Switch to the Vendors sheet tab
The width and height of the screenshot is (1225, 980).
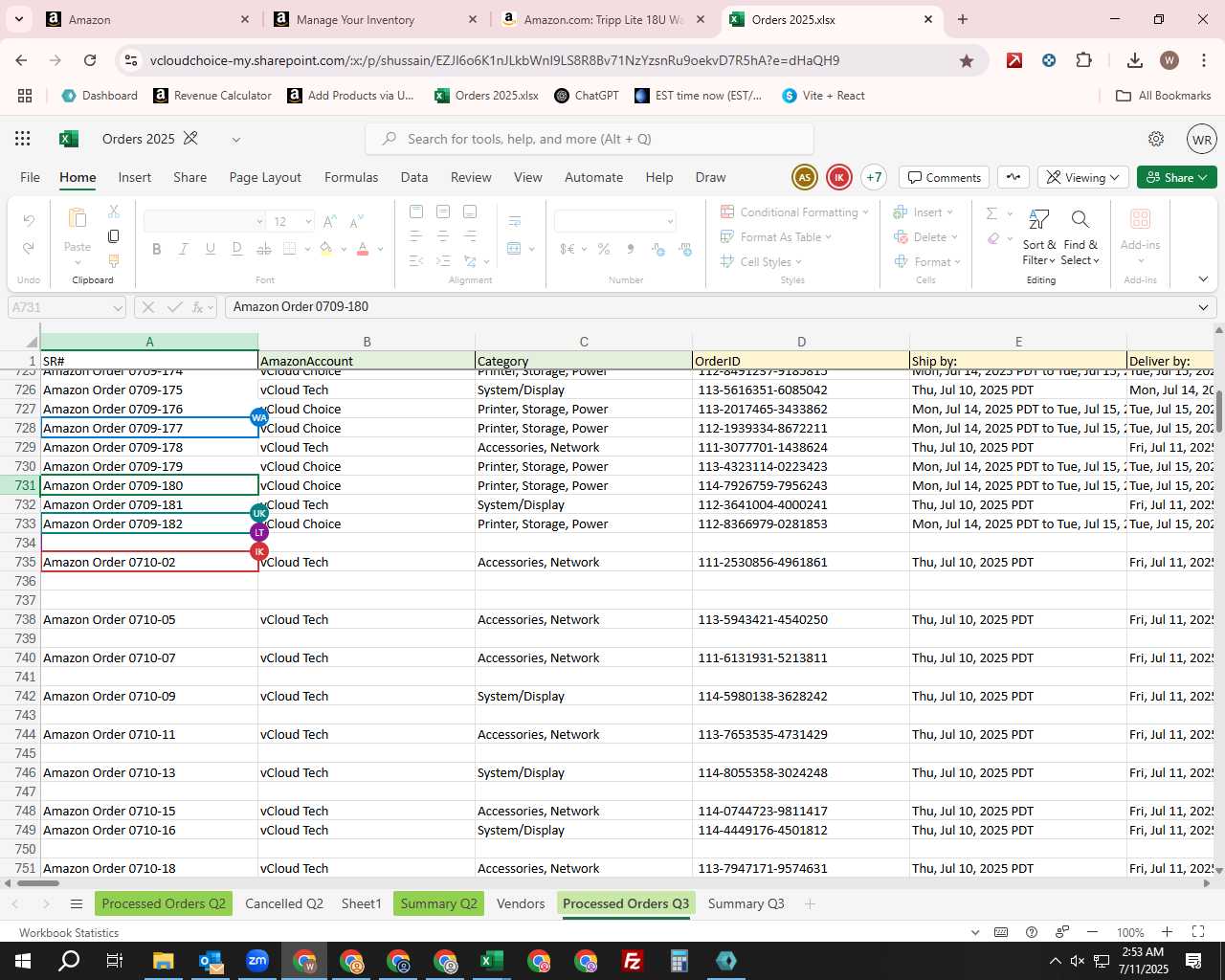click(521, 903)
